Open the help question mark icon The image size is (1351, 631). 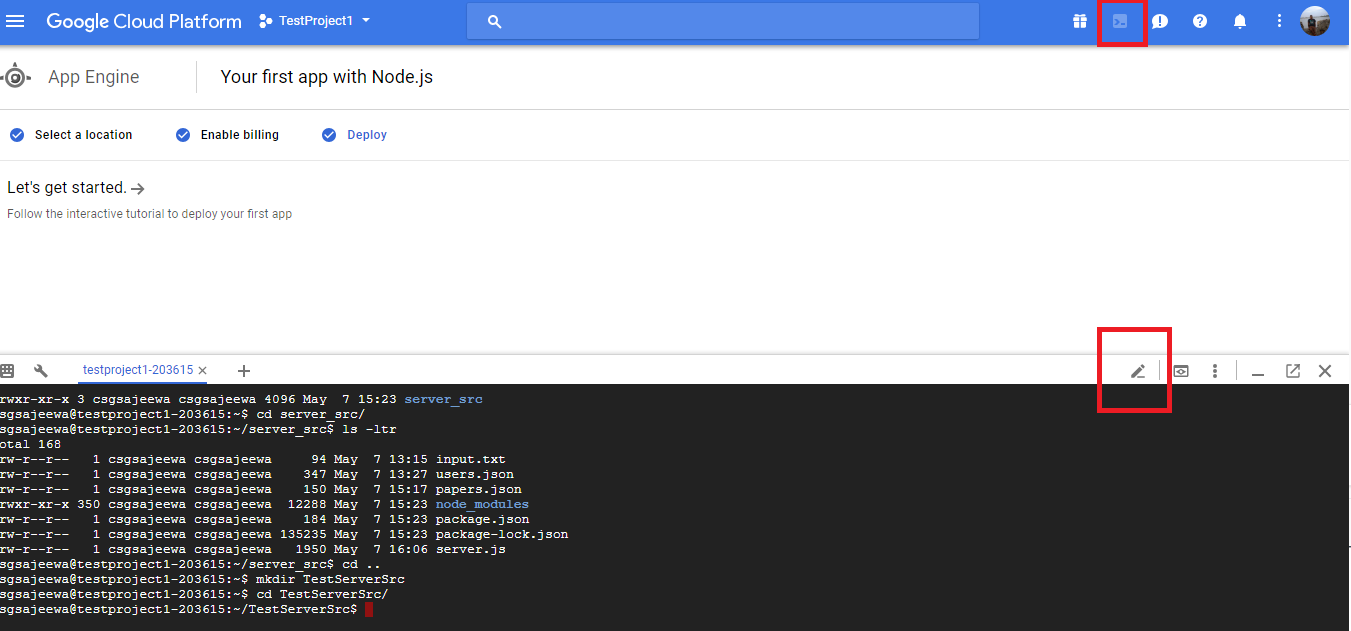pos(1200,21)
